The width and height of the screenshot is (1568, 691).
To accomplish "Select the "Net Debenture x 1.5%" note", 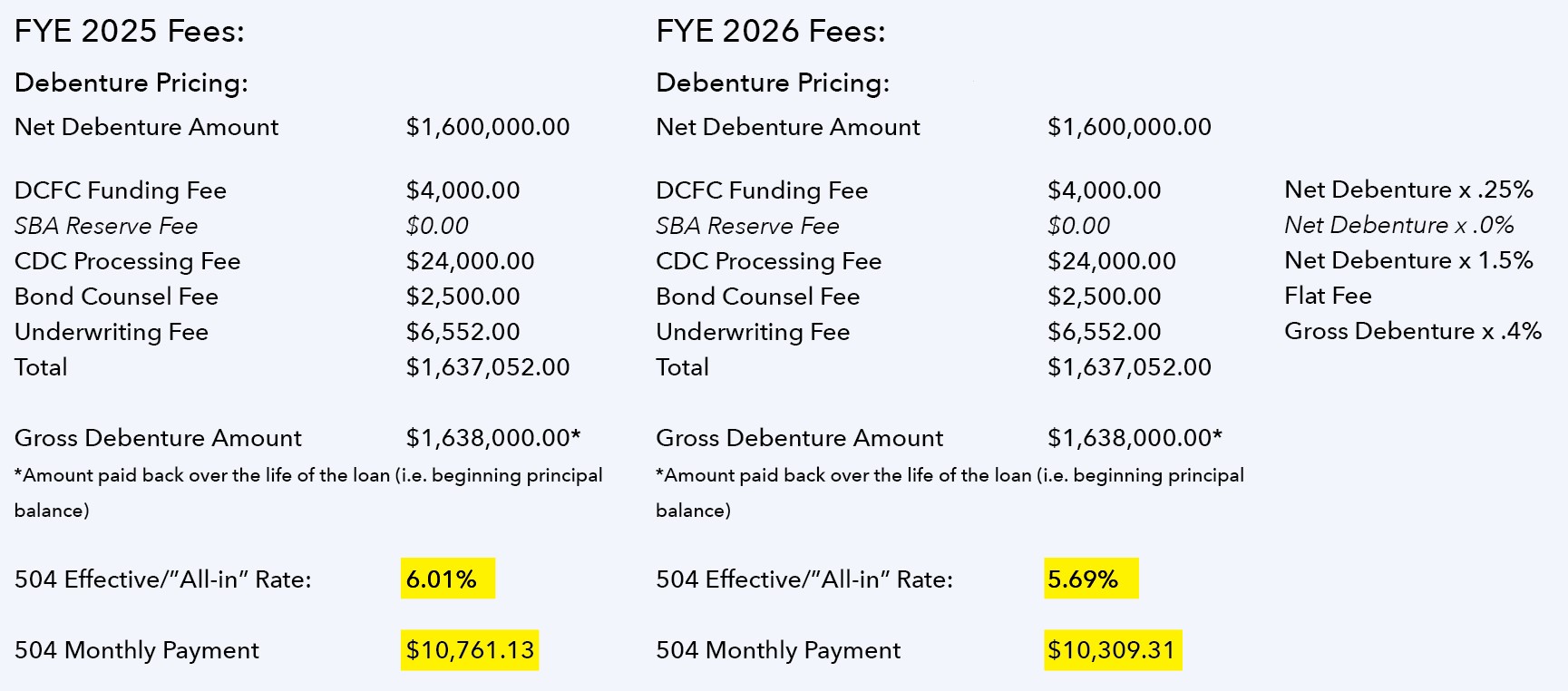I will [1408, 260].
